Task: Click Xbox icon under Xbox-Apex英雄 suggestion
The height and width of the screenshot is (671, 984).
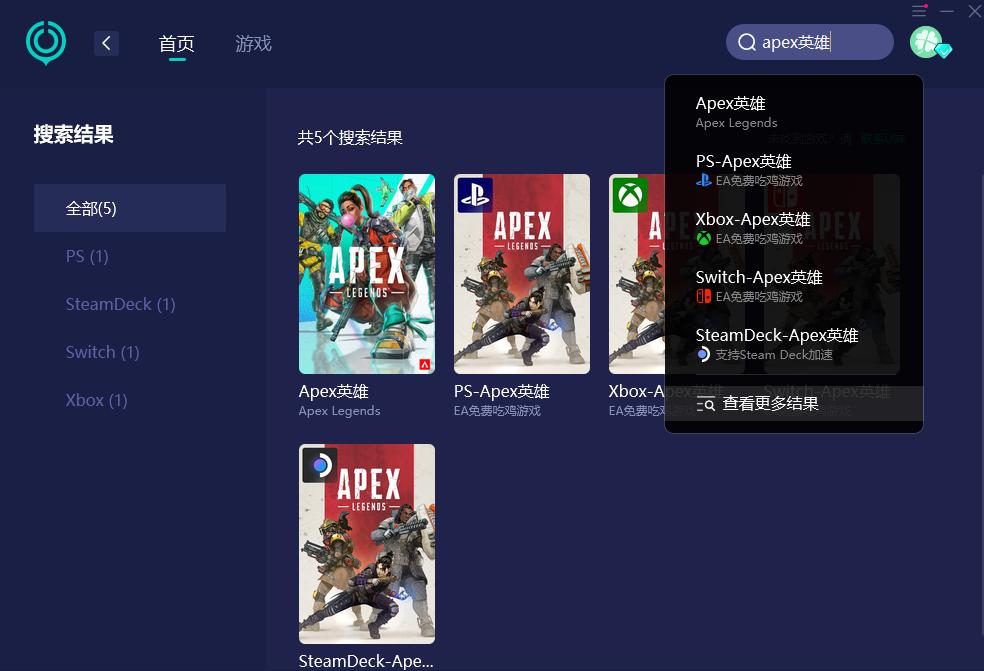Action: (x=703, y=238)
